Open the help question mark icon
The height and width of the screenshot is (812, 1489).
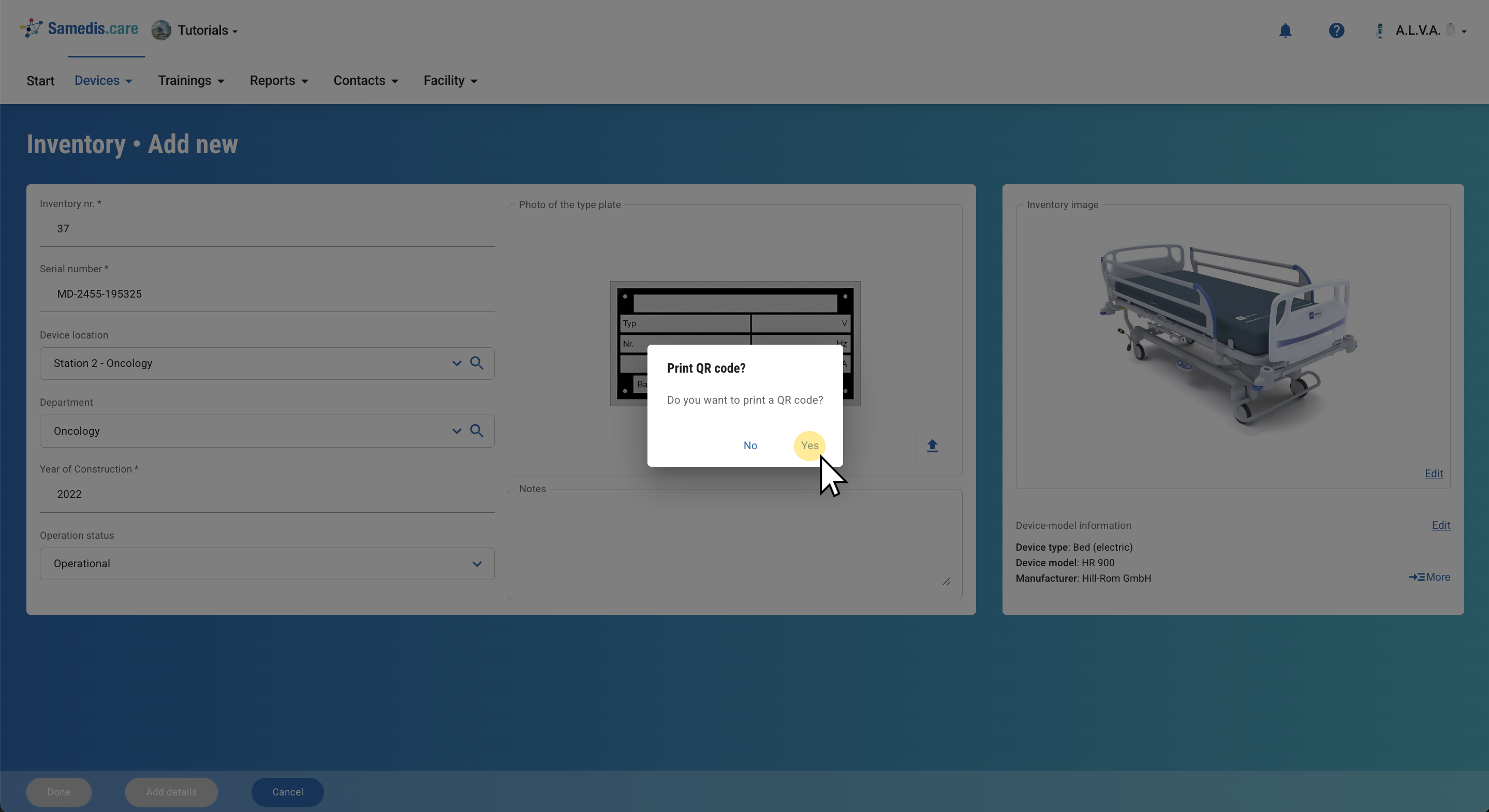click(x=1336, y=31)
